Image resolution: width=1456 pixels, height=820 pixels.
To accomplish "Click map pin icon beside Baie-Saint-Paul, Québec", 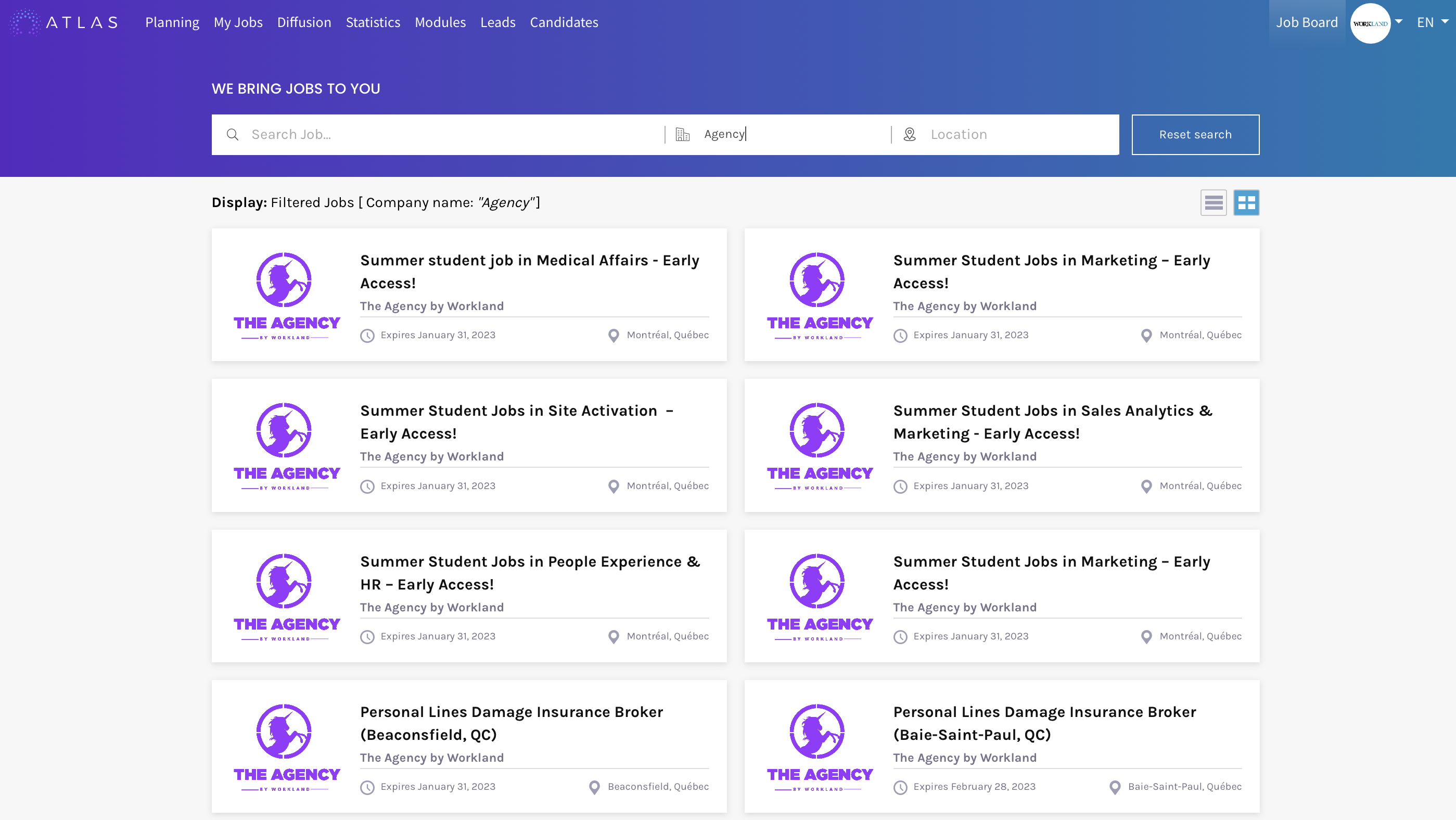I will [x=1115, y=787].
